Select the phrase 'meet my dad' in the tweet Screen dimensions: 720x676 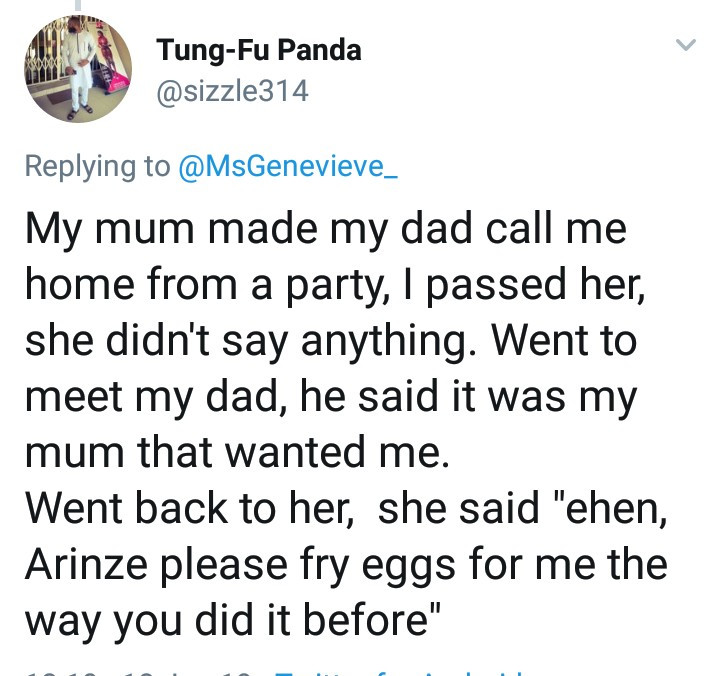tap(152, 398)
